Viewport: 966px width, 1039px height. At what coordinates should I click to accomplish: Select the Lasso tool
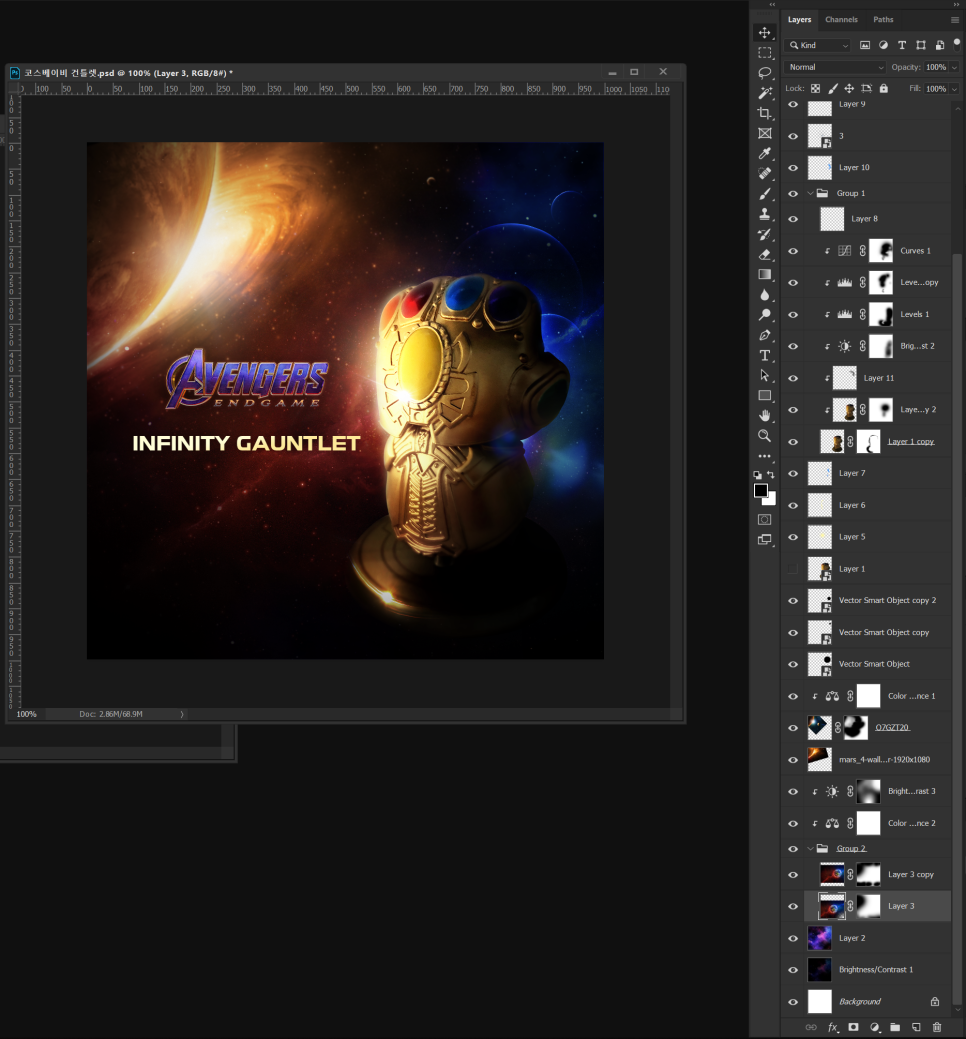tap(765, 73)
